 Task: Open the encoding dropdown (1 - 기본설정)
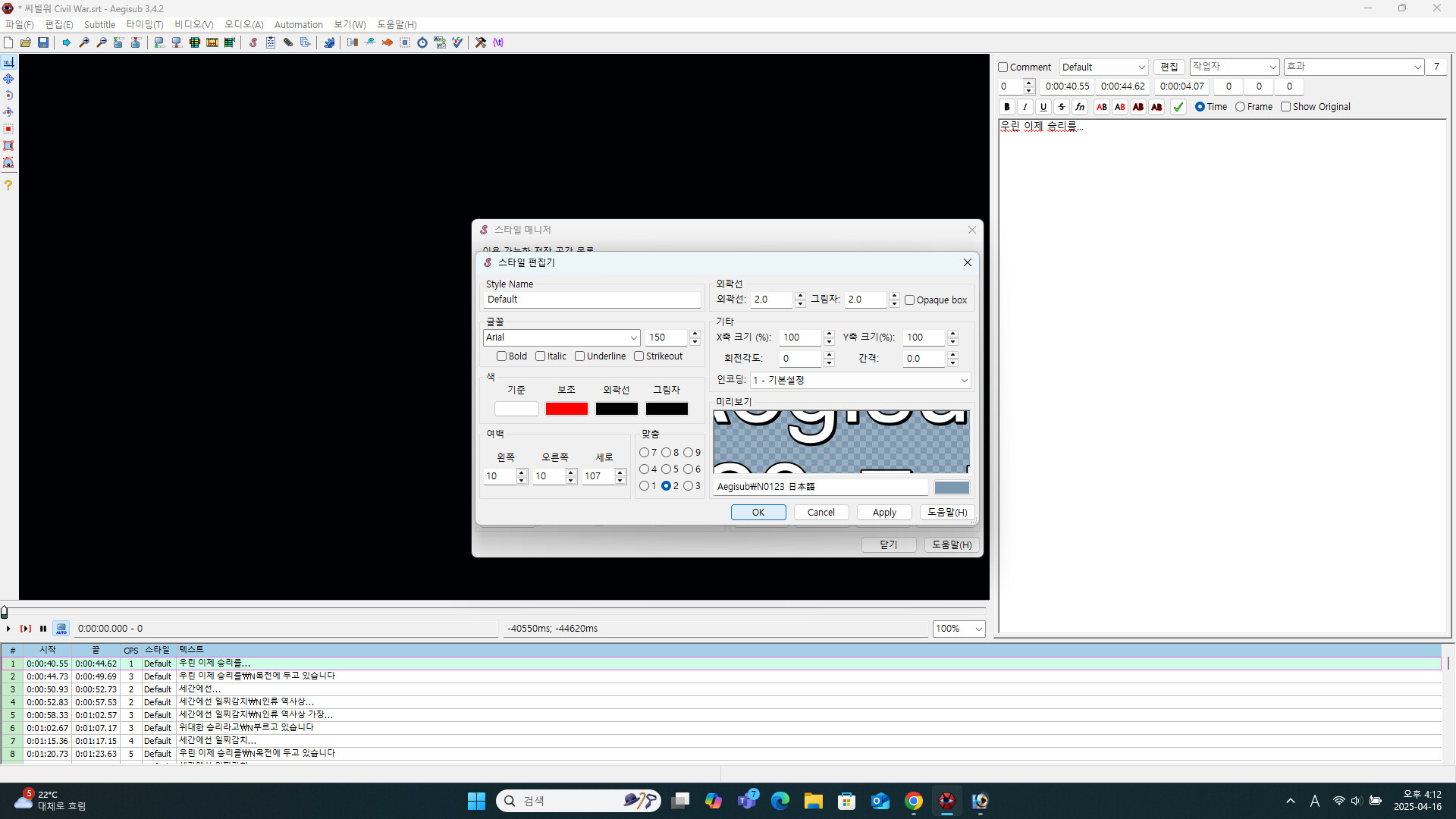pyautogui.click(x=964, y=381)
